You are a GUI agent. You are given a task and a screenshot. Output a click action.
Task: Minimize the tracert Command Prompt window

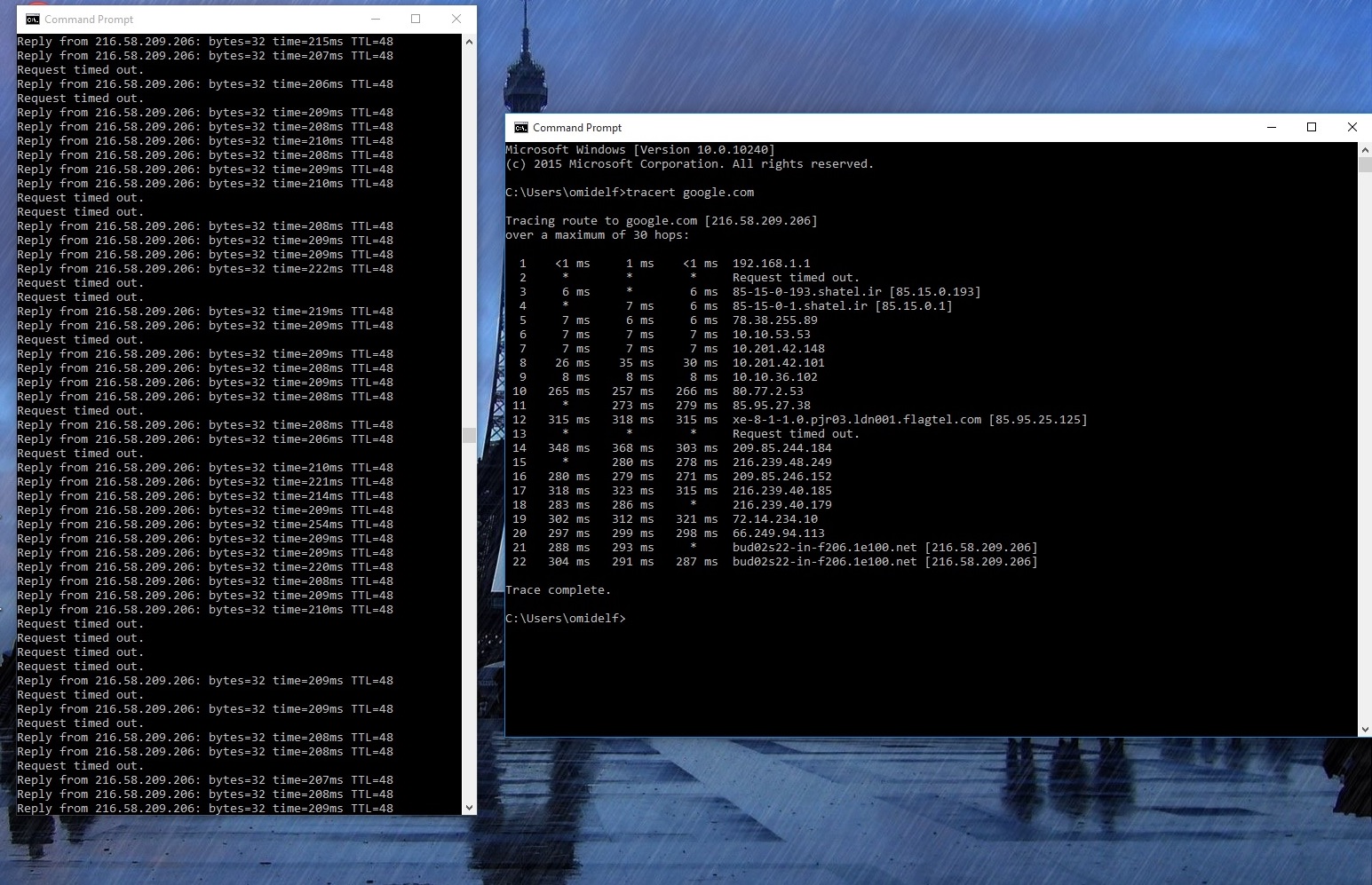(1272, 127)
